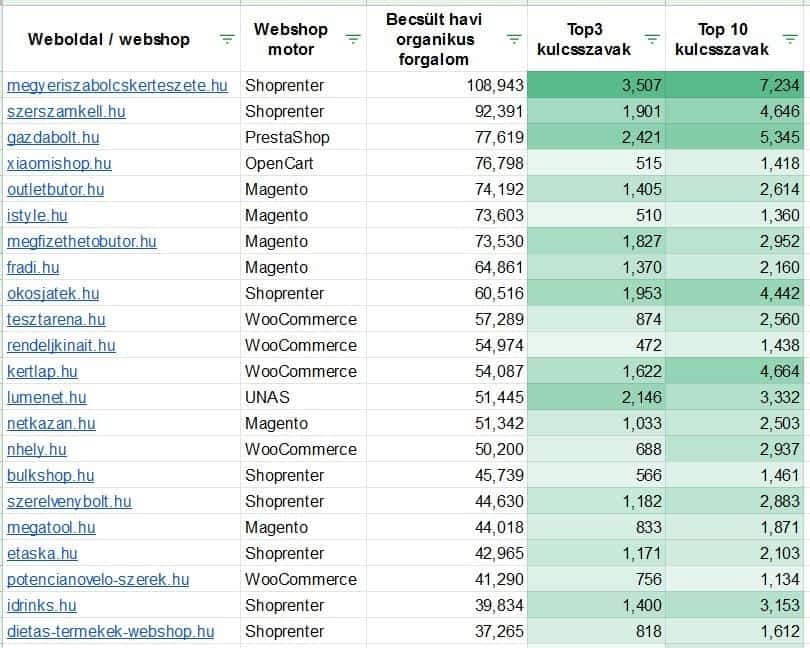The image size is (810, 648).
Task: Click the istyle.hu link
Action: click(37, 216)
